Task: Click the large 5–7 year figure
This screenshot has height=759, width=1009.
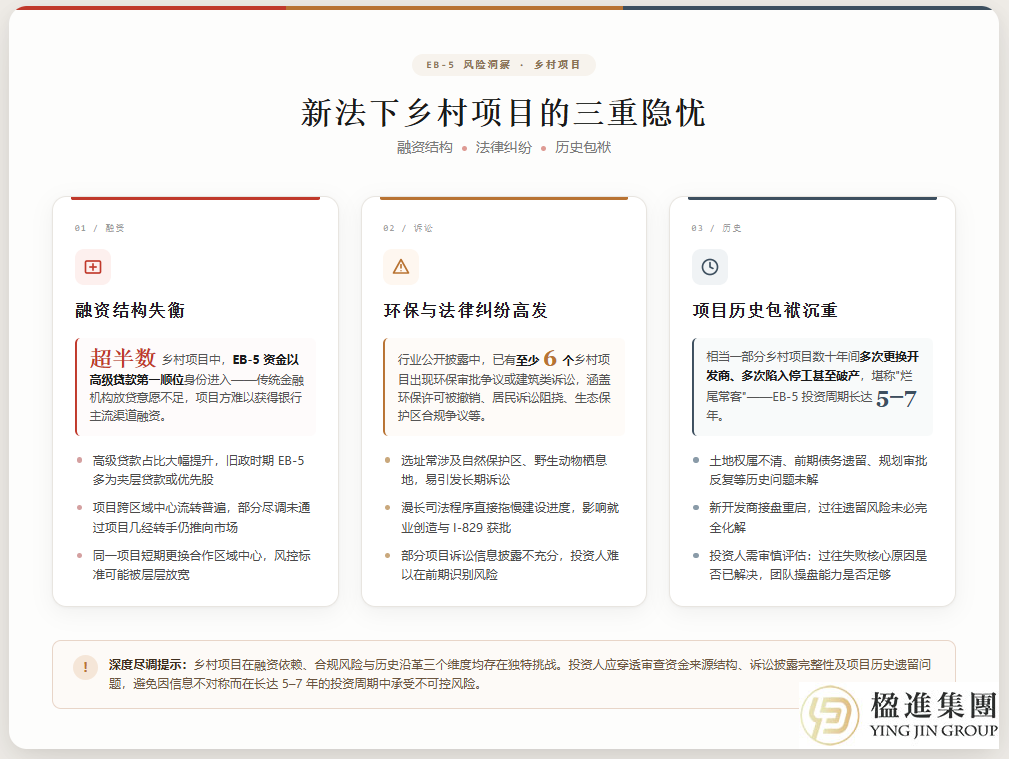Action: pos(896,398)
